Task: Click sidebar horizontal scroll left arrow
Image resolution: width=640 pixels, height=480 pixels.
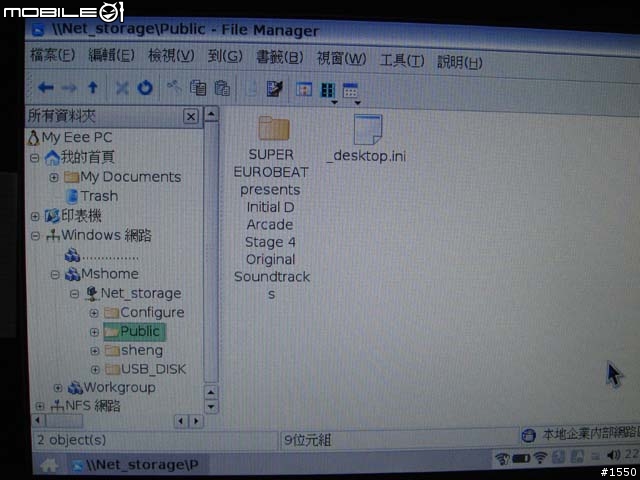Action: pos(38,420)
